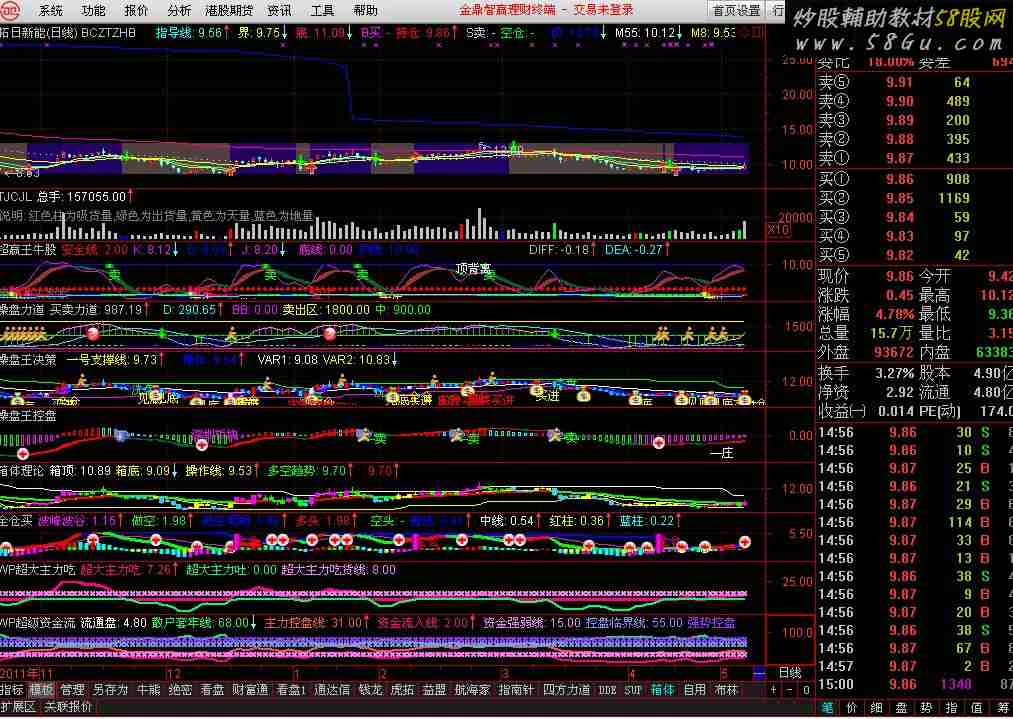This screenshot has width=1013, height=719.
Task: Select the 势 tab in quote panel
Action: tap(927, 709)
